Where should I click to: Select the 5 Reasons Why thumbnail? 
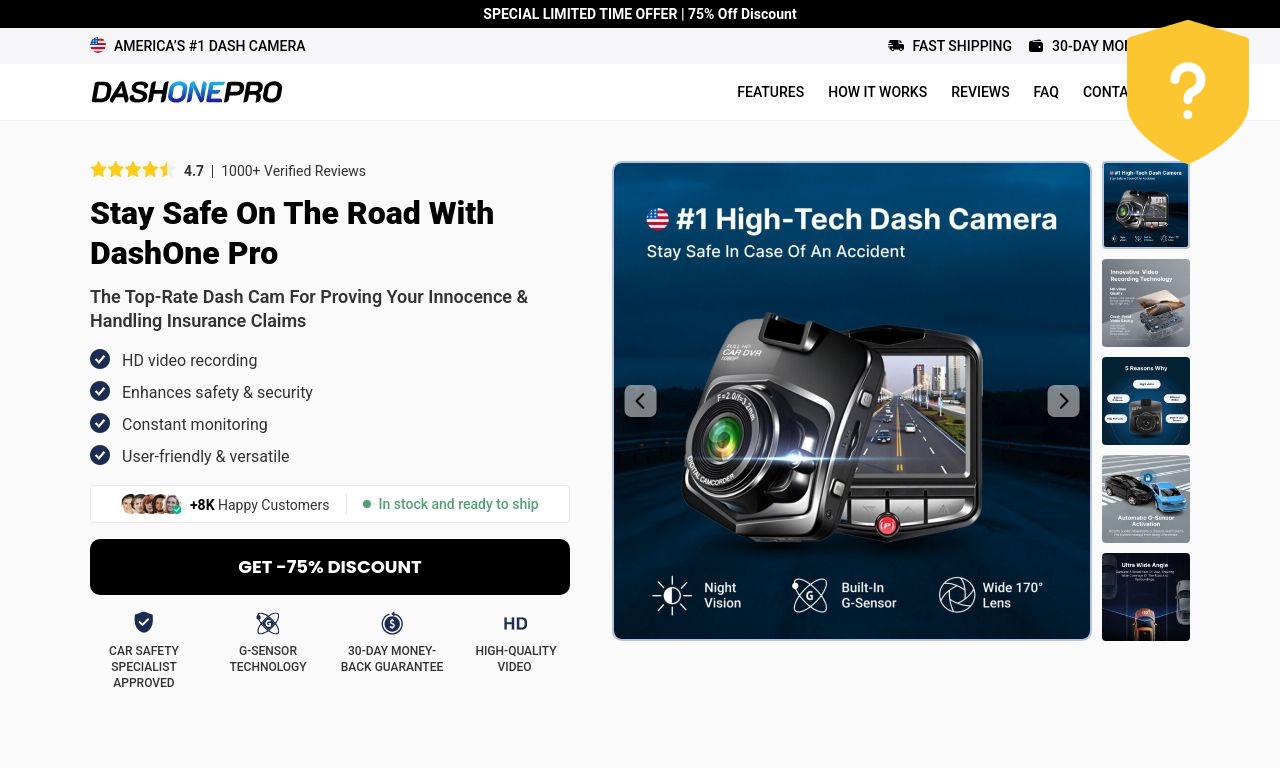[x=1146, y=401]
